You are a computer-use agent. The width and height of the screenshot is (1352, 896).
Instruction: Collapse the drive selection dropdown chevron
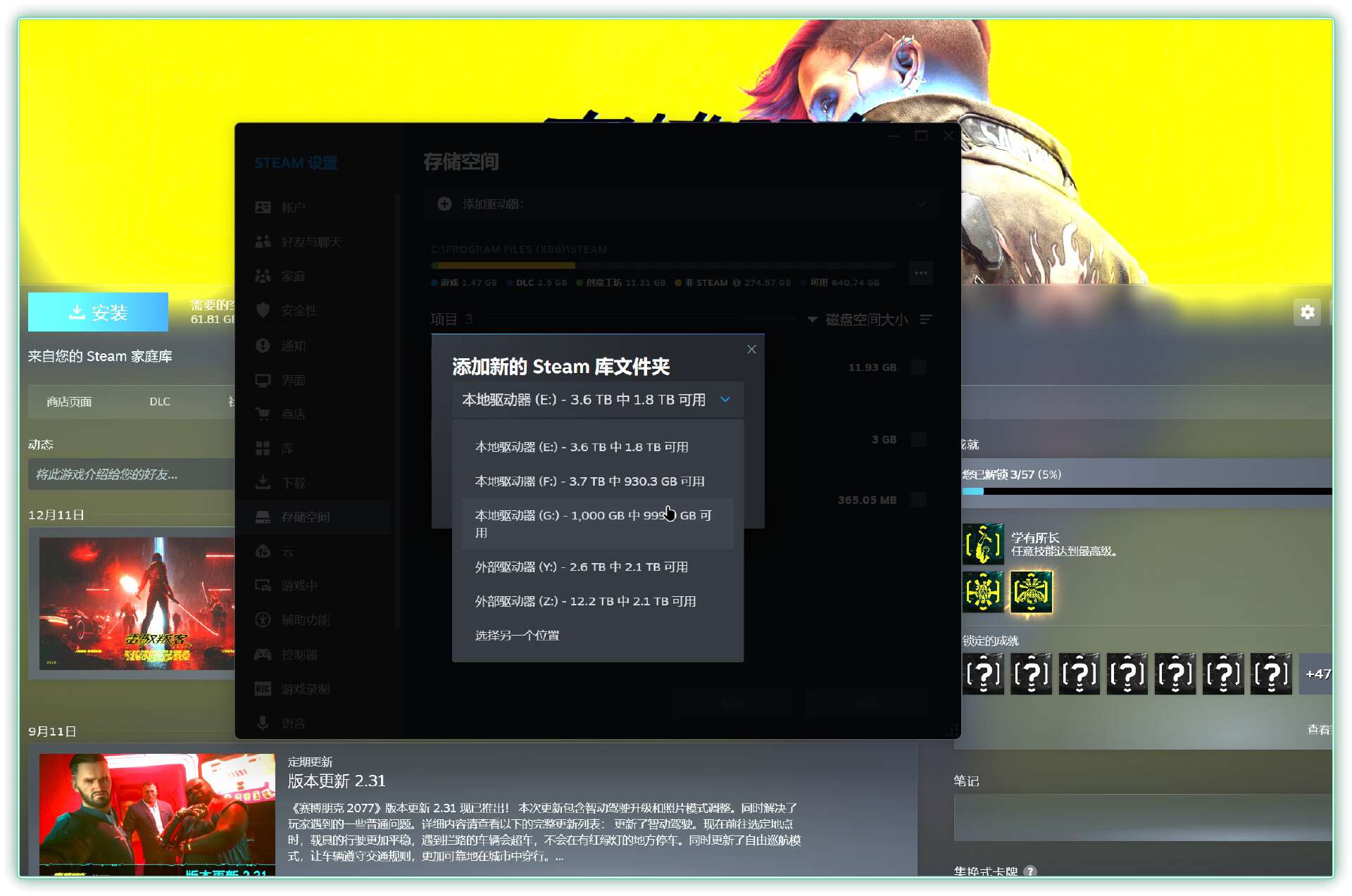[725, 400]
